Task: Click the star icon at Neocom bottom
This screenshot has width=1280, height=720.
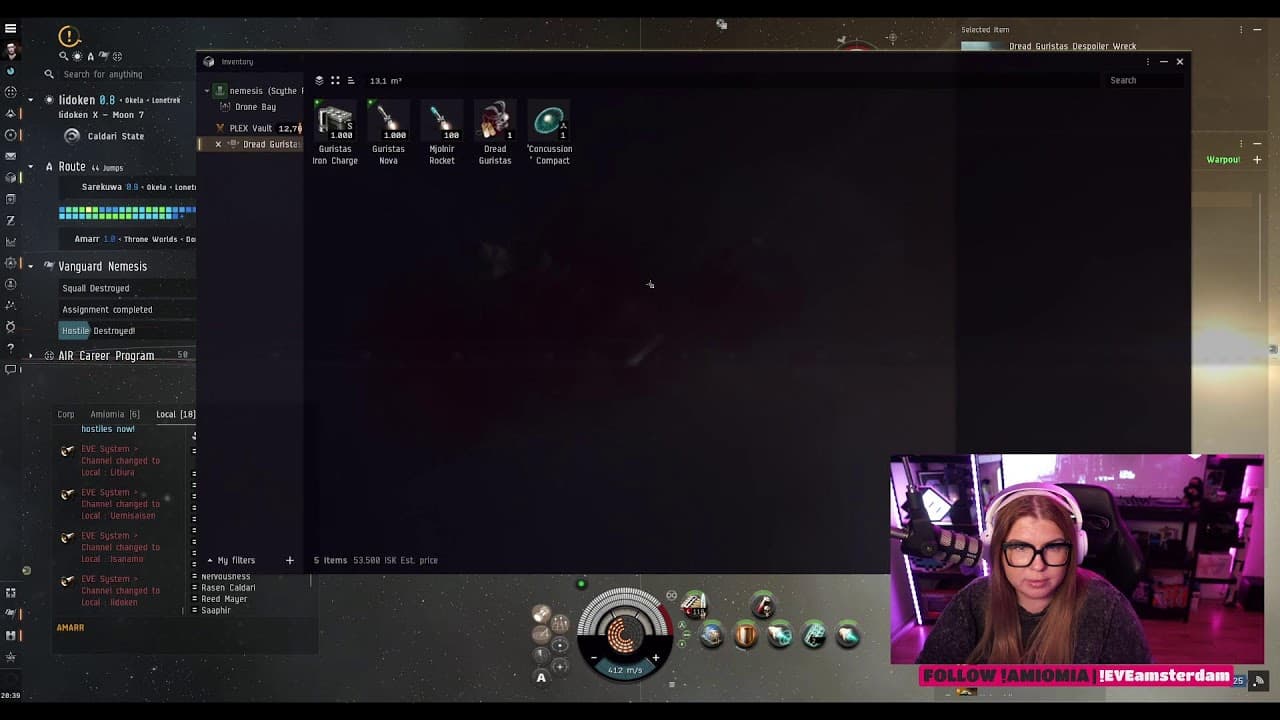Action: (x=11, y=657)
